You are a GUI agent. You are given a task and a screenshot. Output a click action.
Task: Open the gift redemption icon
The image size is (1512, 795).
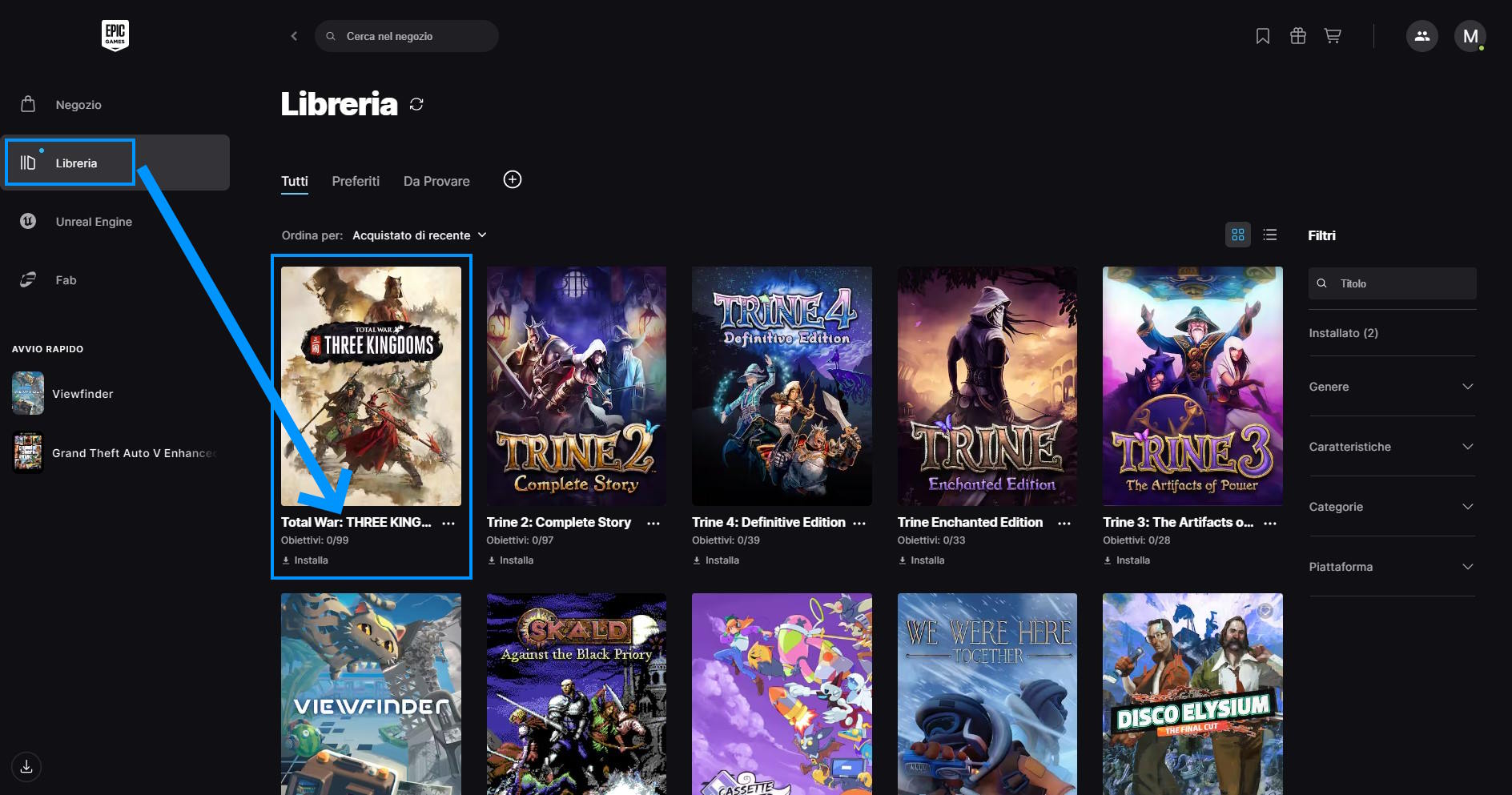(1298, 36)
